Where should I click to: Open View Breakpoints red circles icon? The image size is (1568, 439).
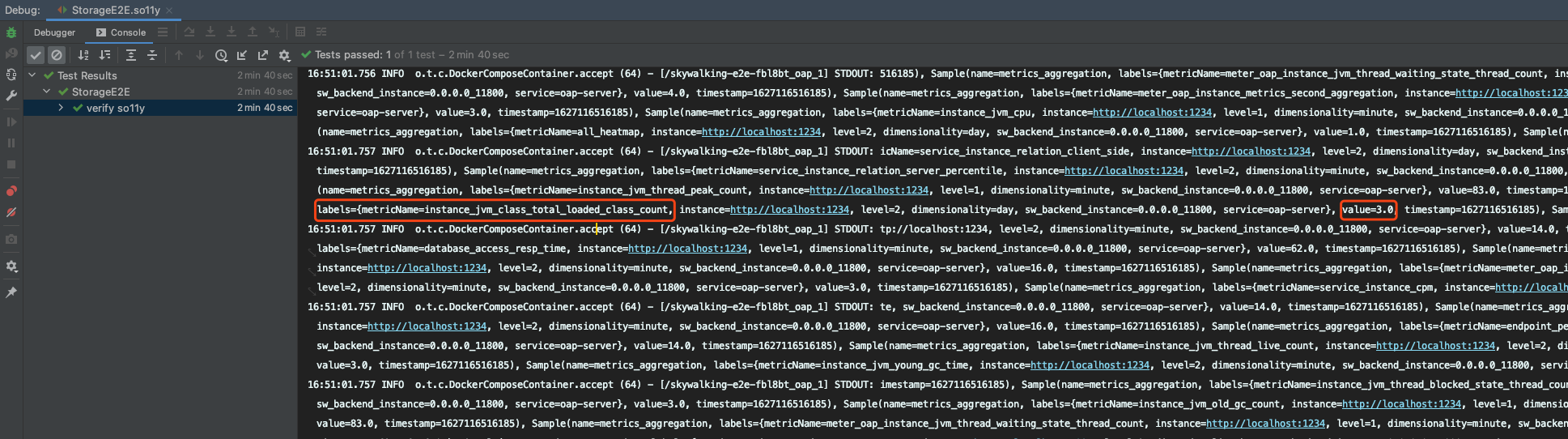point(11,191)
